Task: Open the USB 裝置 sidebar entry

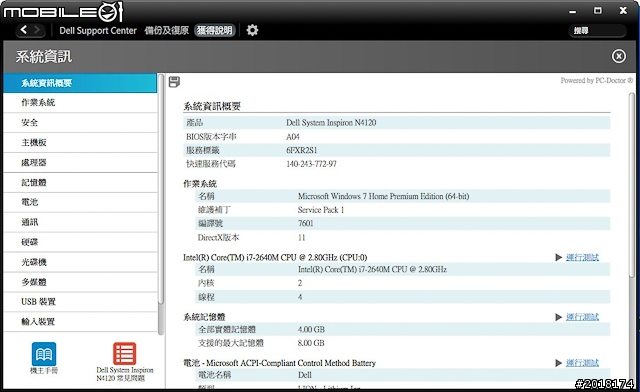Action: click(80, 302)
